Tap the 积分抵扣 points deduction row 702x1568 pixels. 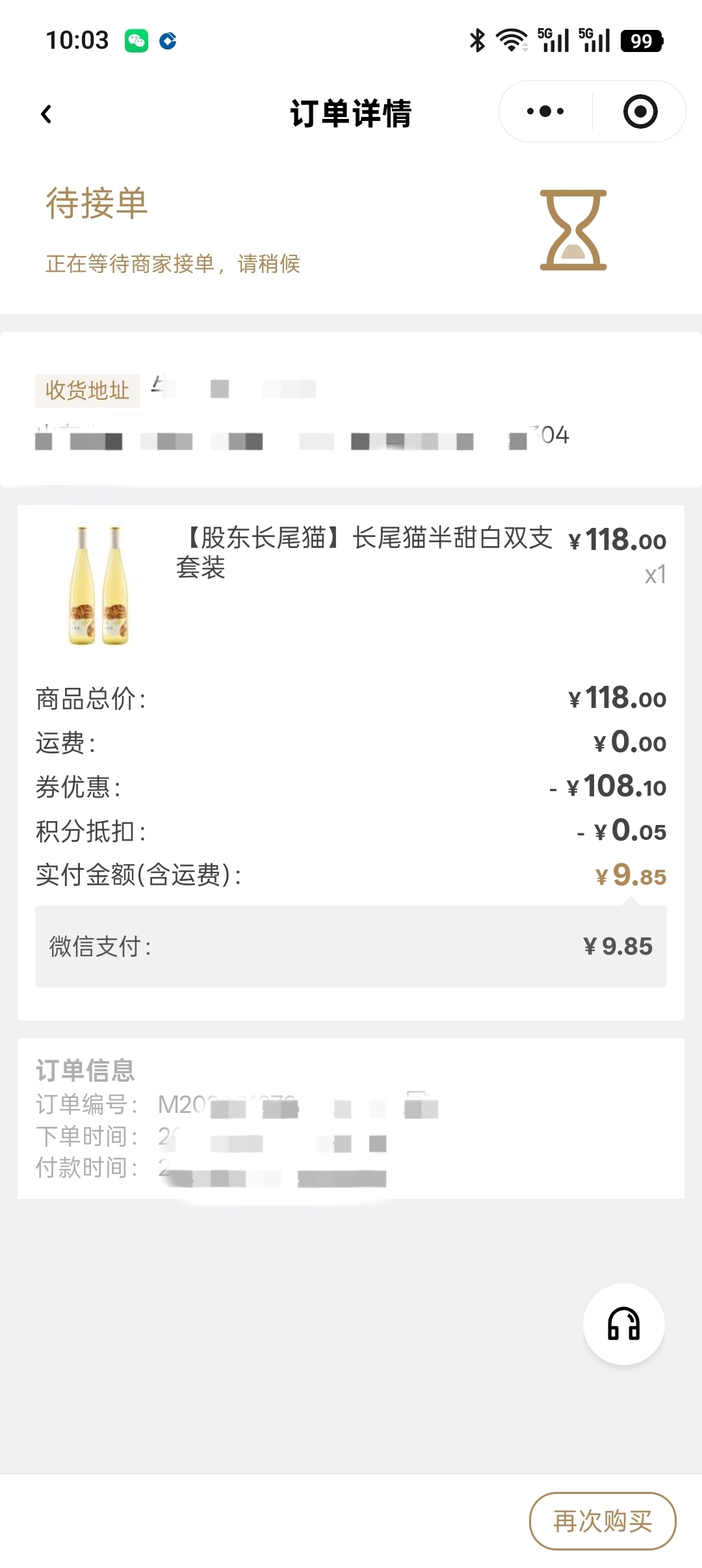point(351,831)
